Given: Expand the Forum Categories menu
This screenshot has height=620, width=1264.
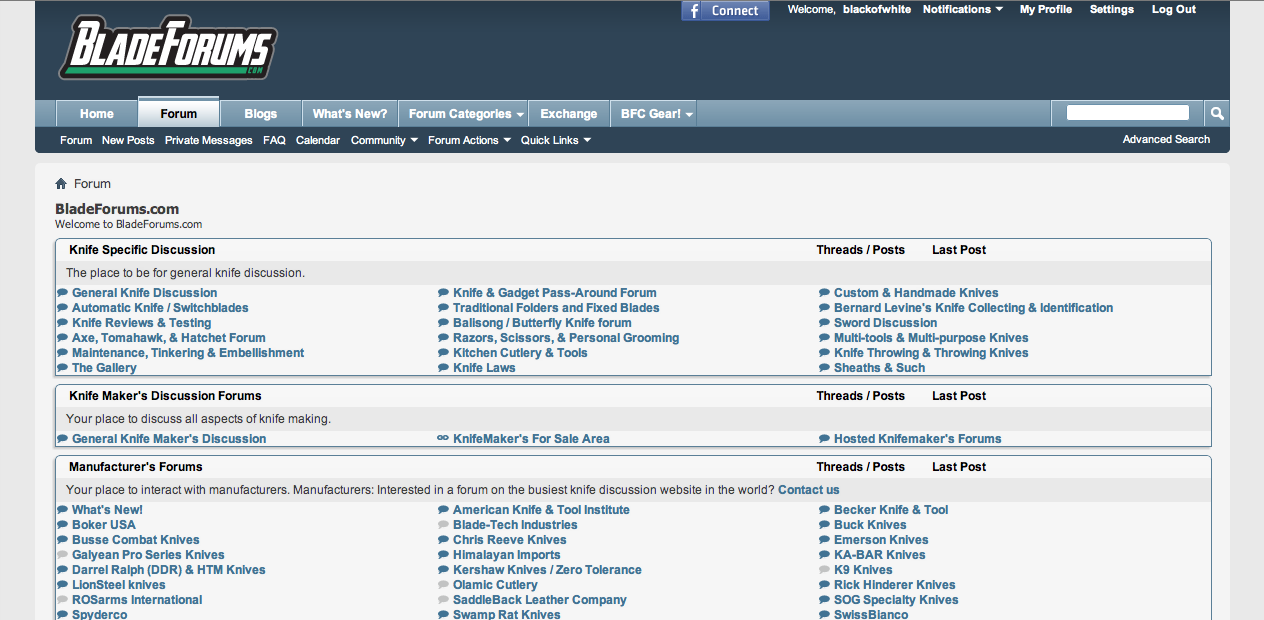Looking at the screenshot, I should (x=466, y=114).
